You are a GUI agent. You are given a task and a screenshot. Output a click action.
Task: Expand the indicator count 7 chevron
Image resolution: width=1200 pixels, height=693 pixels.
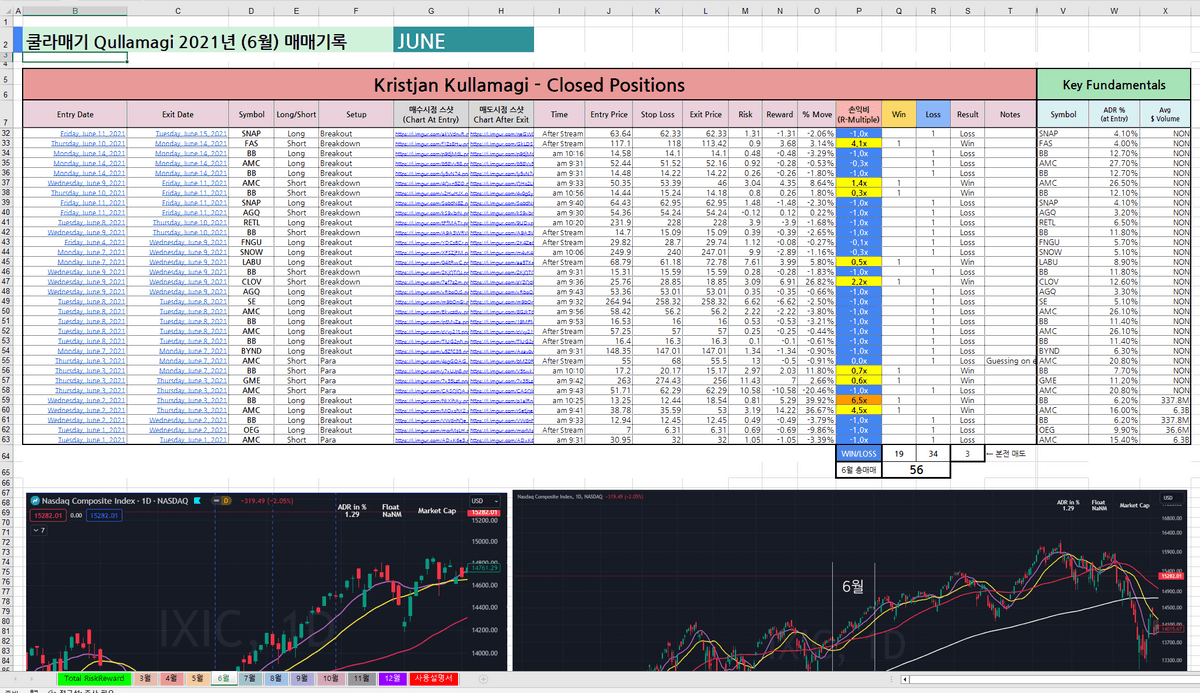coord(38,531)
